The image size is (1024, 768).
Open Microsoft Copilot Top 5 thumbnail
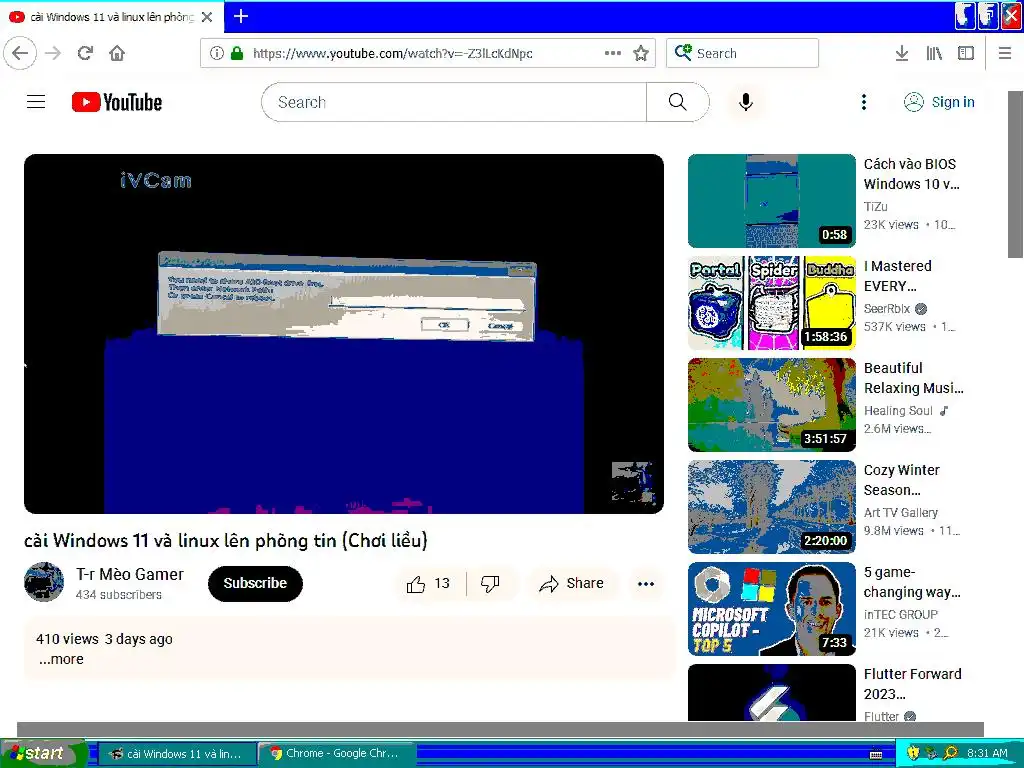(772, 609)
